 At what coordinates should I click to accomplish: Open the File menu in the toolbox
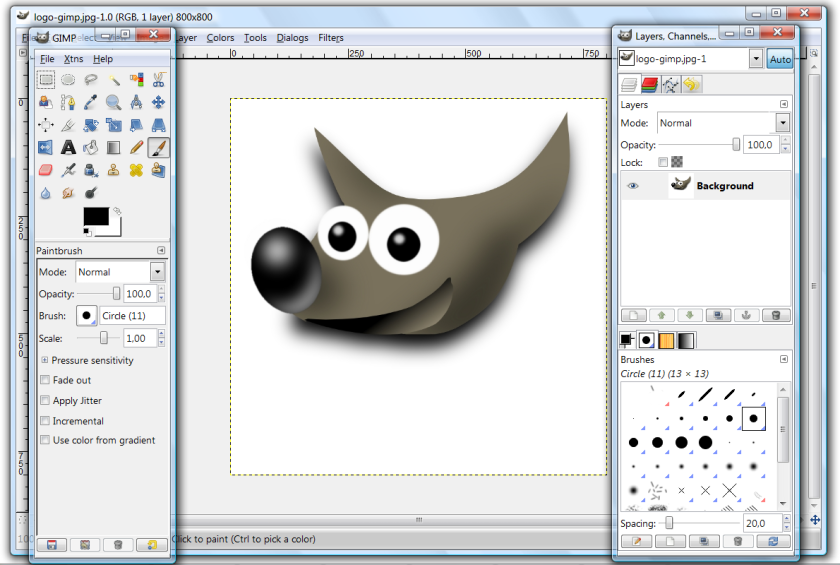pos(47,59)
